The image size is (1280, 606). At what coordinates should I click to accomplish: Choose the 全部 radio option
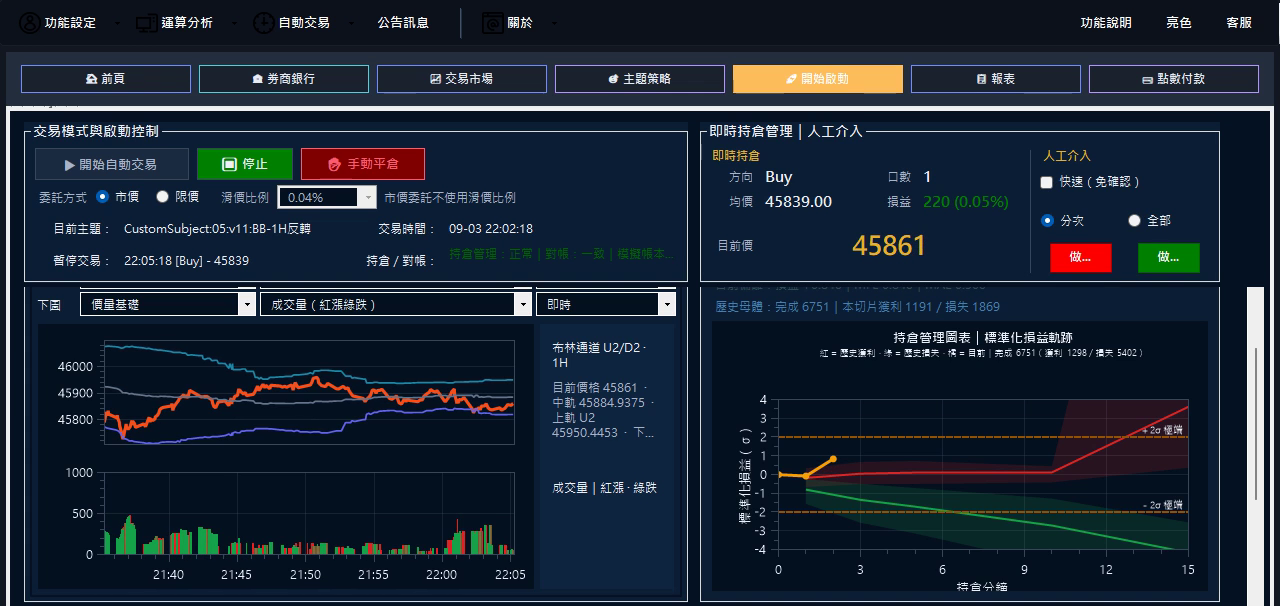(1134, 220)
